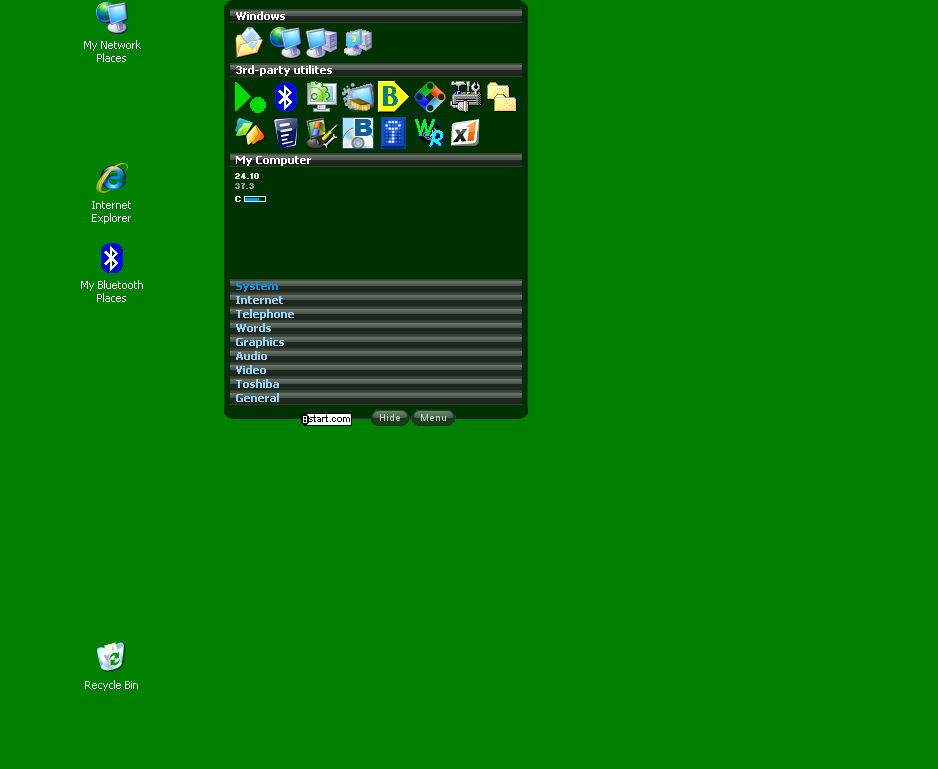938x769 pixels.
Task: Select the Toshiba category
Action: (376, 384)
